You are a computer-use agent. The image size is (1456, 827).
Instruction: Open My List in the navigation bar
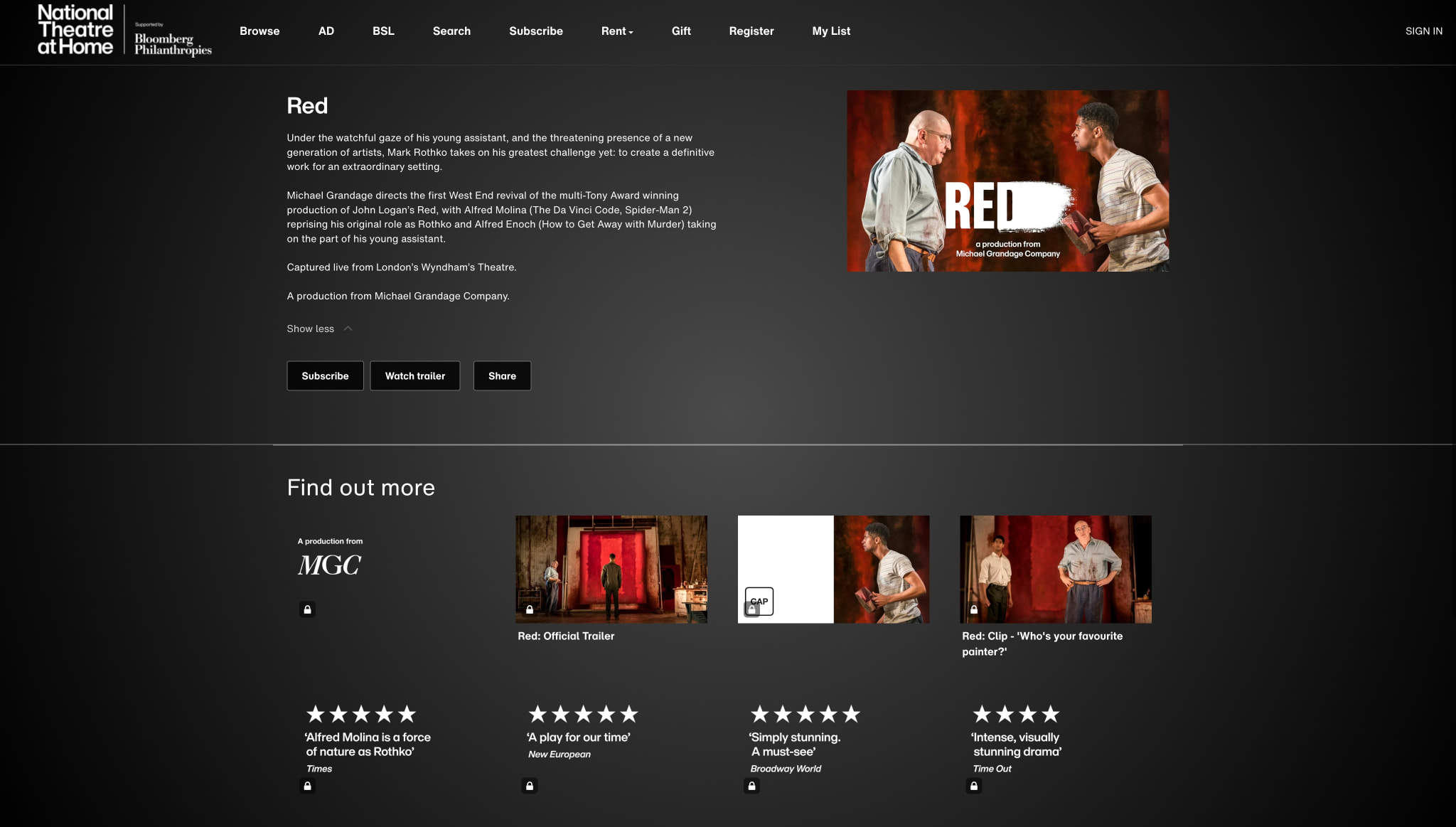coord(831,31)
